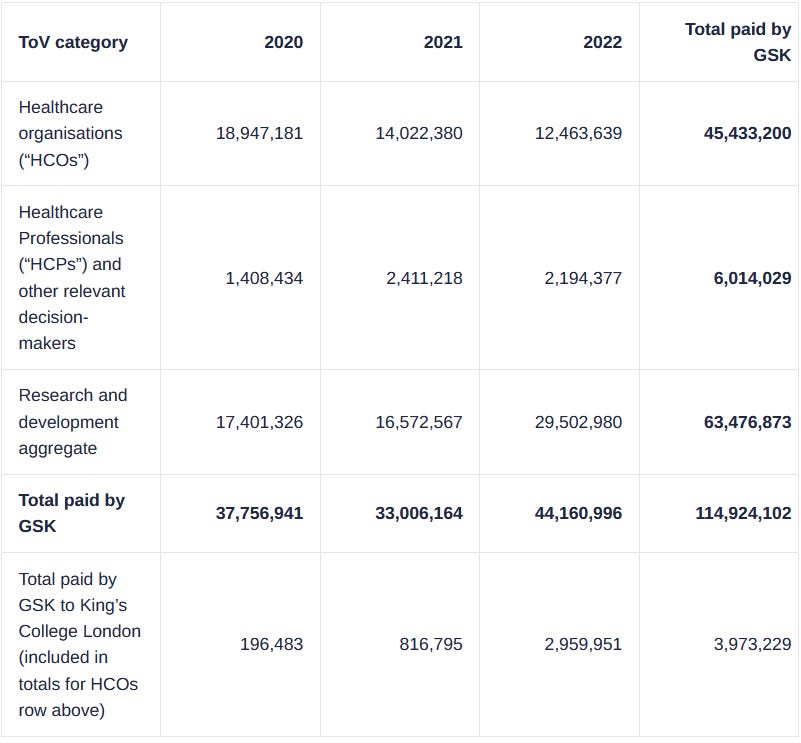Click the King's College London row label
The image size is (801, 743).
[79, 644]
